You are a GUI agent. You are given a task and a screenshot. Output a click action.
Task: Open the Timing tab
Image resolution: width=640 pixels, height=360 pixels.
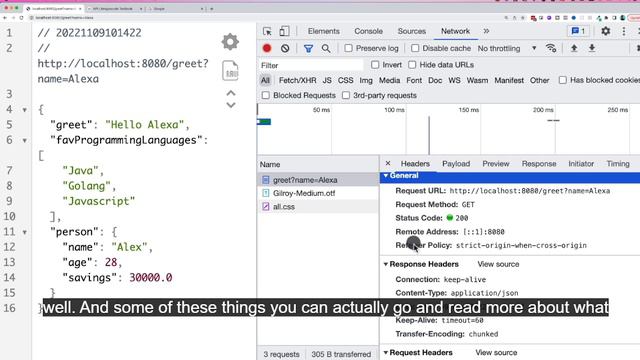(x=618, y=164)
